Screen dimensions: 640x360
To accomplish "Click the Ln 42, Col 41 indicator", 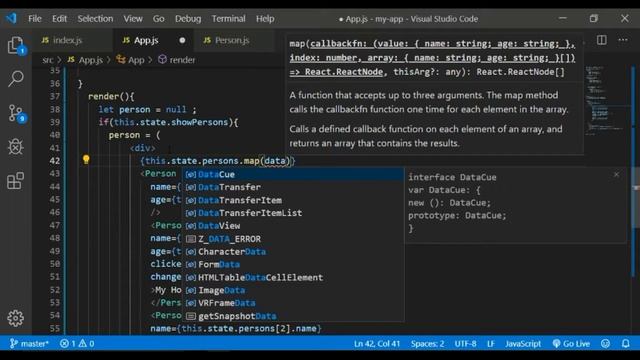I will click(x=377, y=344).
